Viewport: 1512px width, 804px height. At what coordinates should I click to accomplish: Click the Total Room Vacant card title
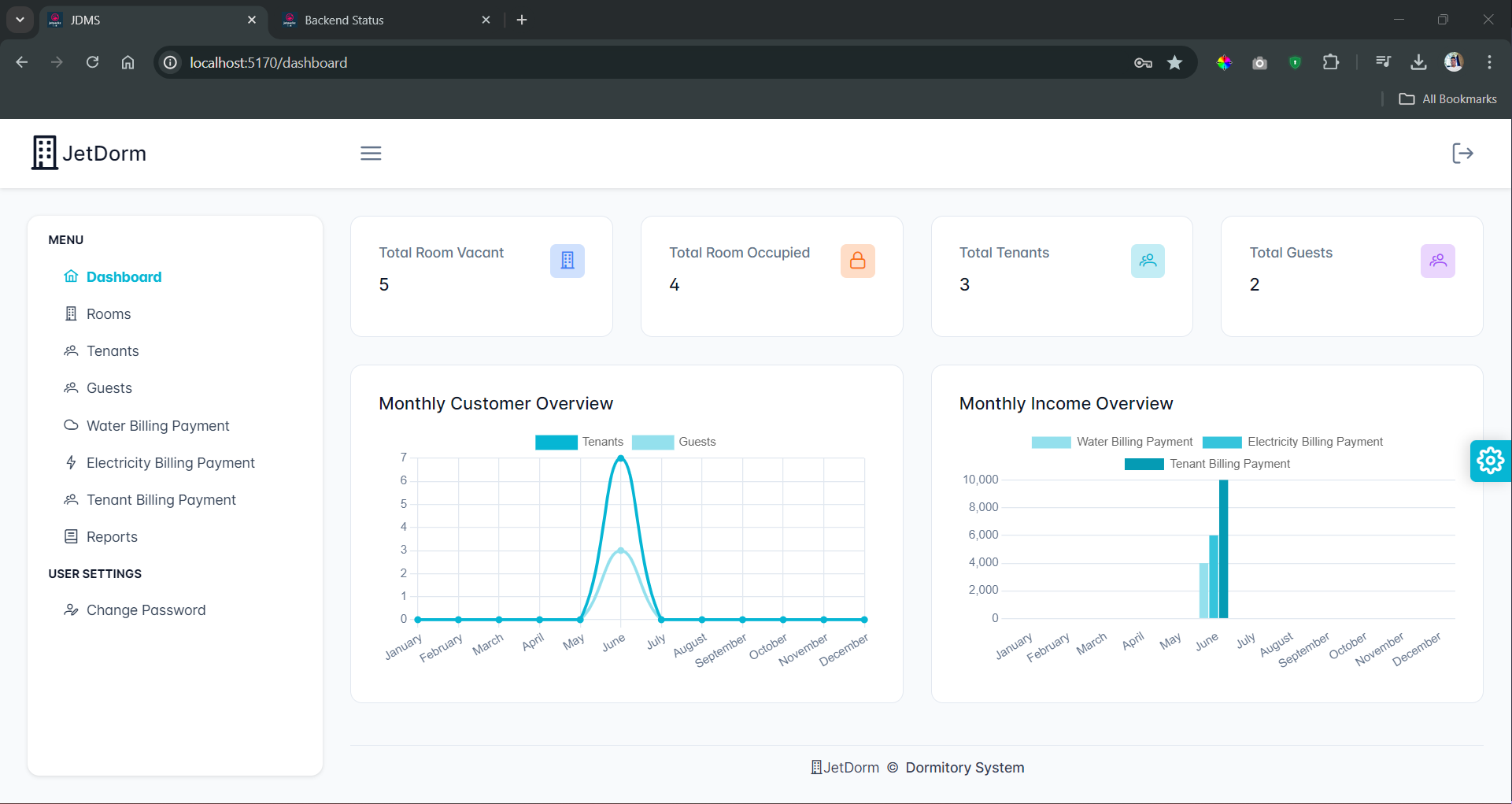click(441, 252)
